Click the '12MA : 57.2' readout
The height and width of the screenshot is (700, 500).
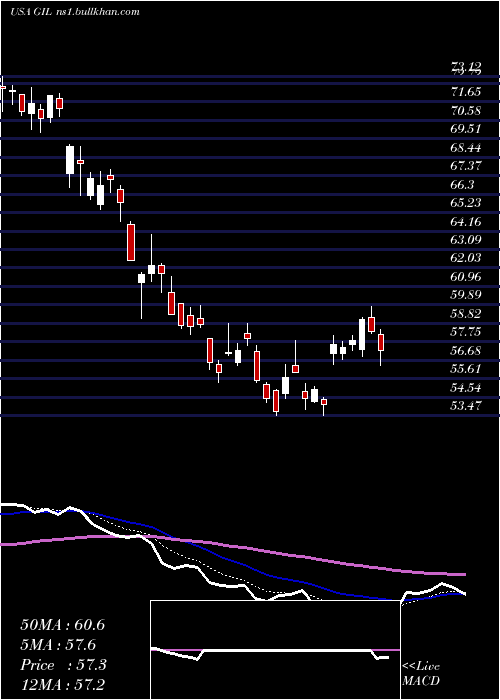tap(62, 685)
